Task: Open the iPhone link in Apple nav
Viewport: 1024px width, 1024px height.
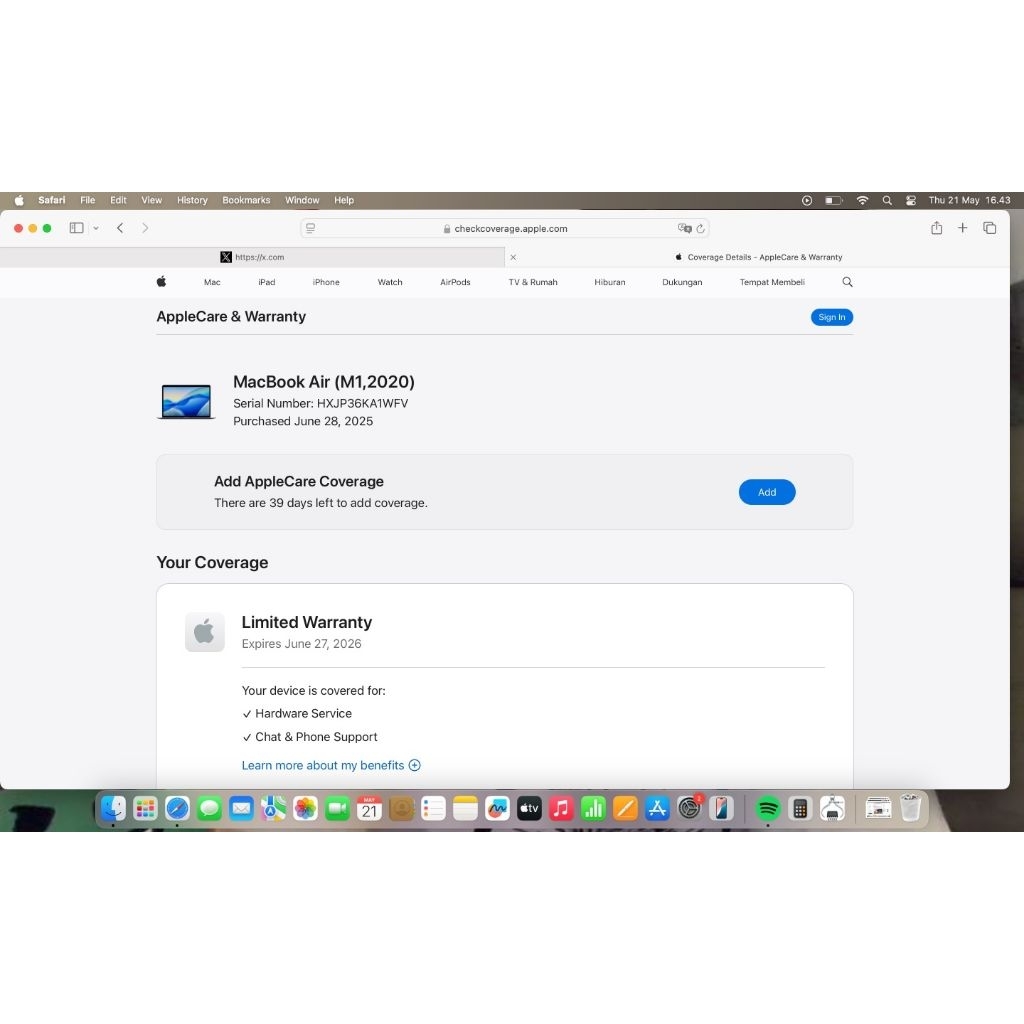Action: coord(326,282)
